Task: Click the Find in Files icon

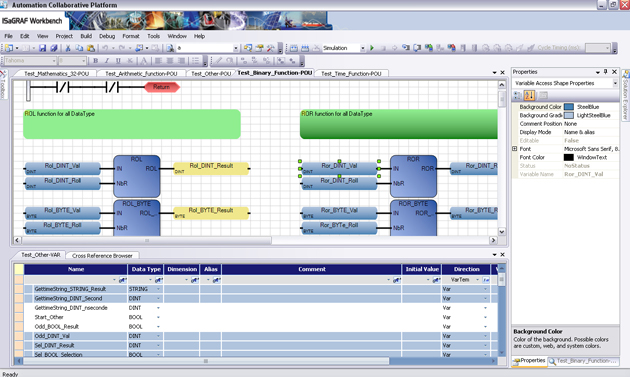Action: (170, 48)
